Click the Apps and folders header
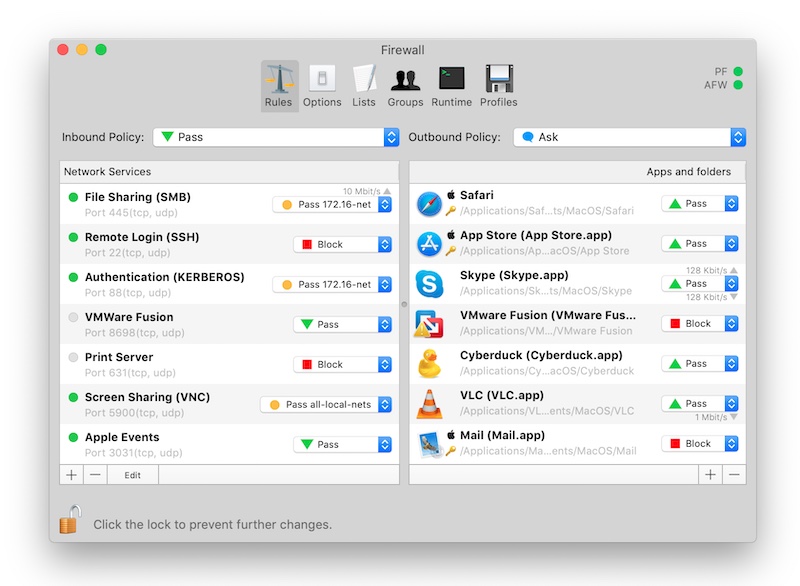 (x=577, y=172)
